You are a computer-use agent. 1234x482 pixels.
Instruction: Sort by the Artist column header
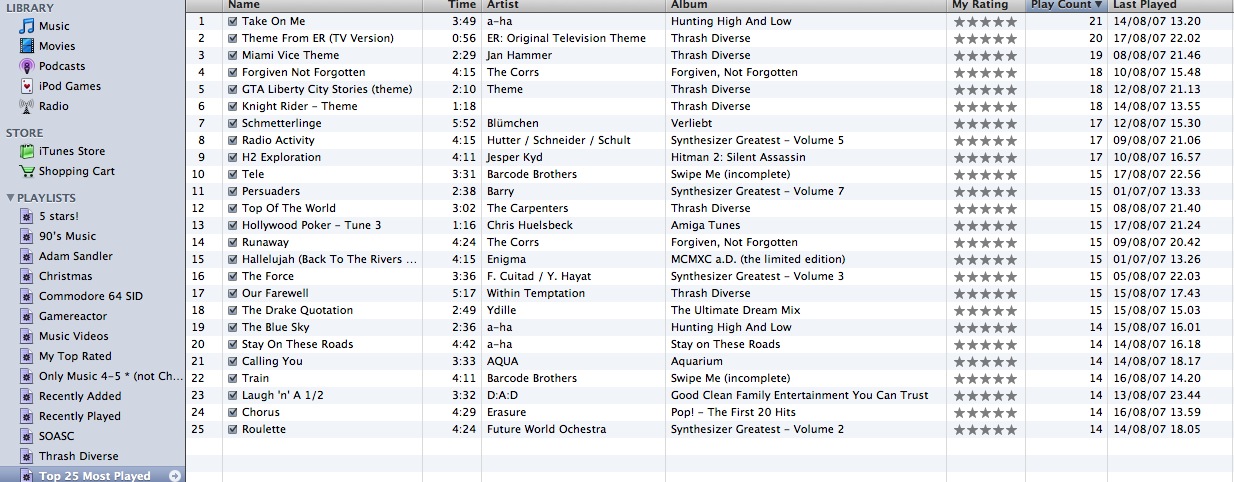point(574,5)
